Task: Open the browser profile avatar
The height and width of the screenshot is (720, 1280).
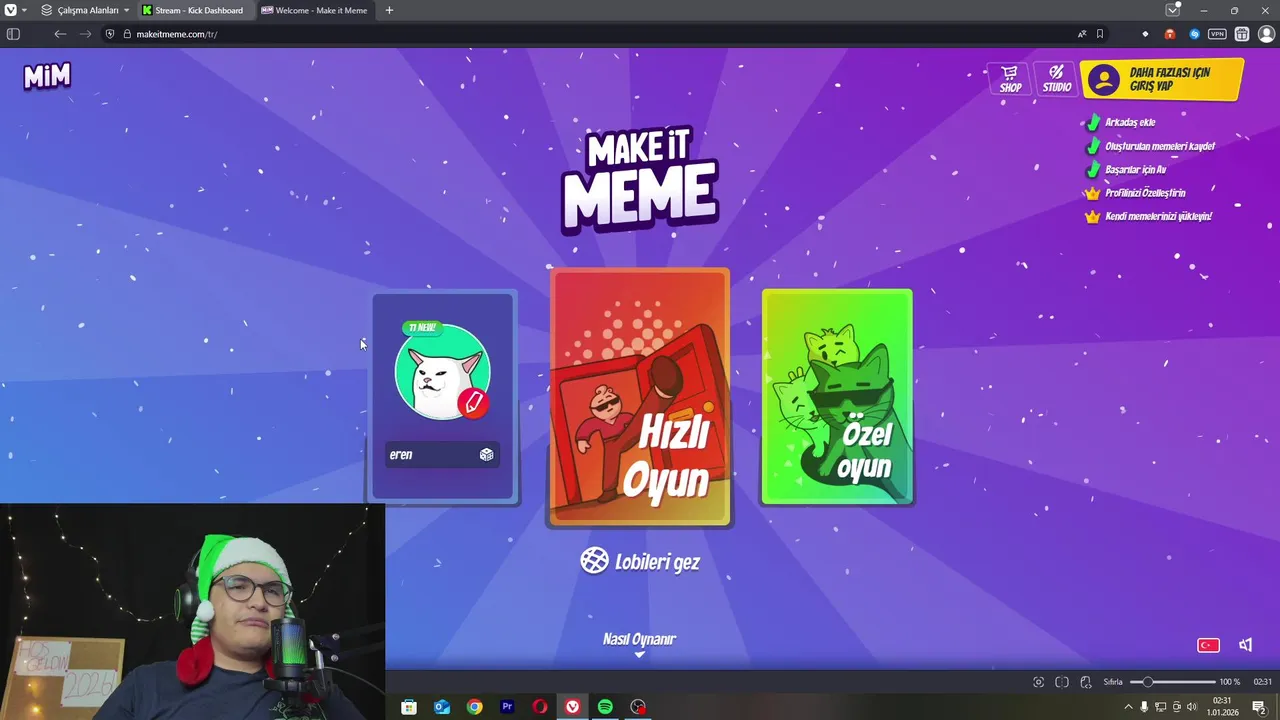Action: coord(1266,34)
